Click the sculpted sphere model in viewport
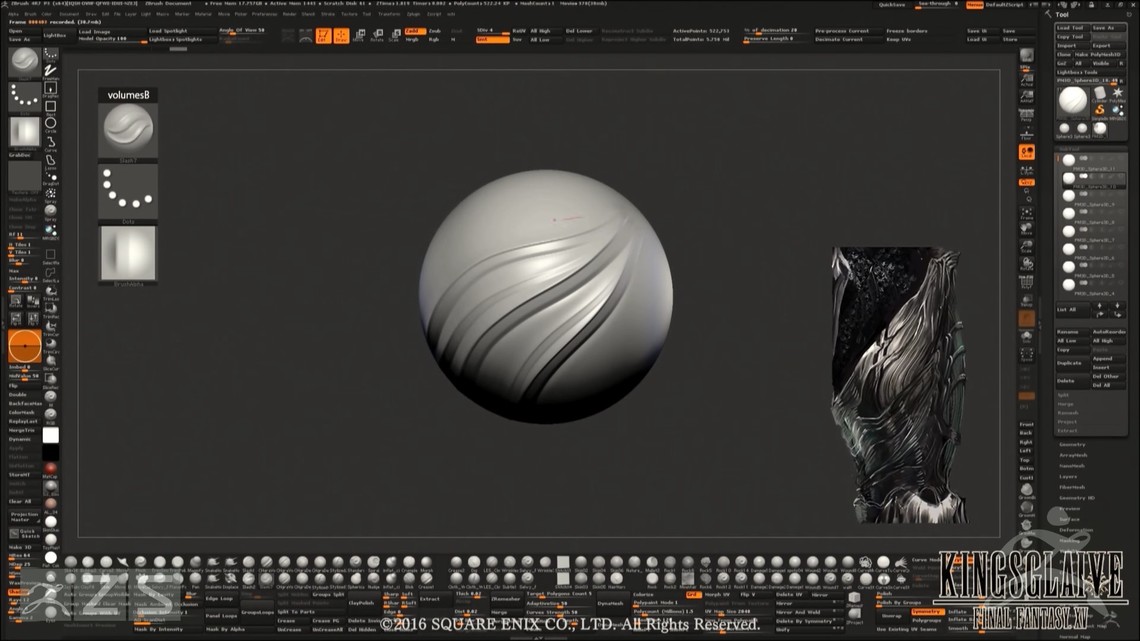The image size is (1140, 641). point(546,297)
